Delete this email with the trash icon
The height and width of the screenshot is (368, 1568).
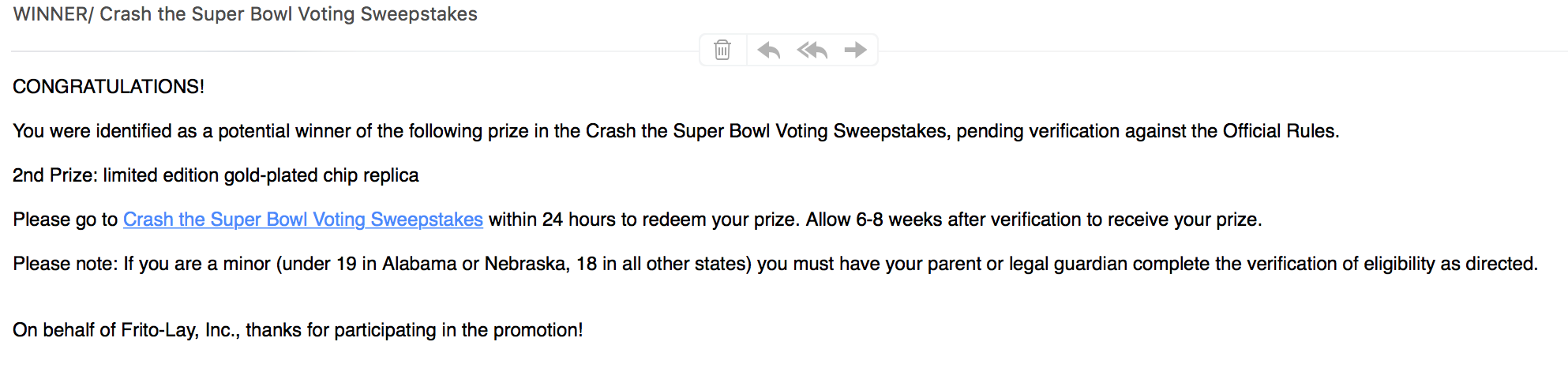pos(722,50)
